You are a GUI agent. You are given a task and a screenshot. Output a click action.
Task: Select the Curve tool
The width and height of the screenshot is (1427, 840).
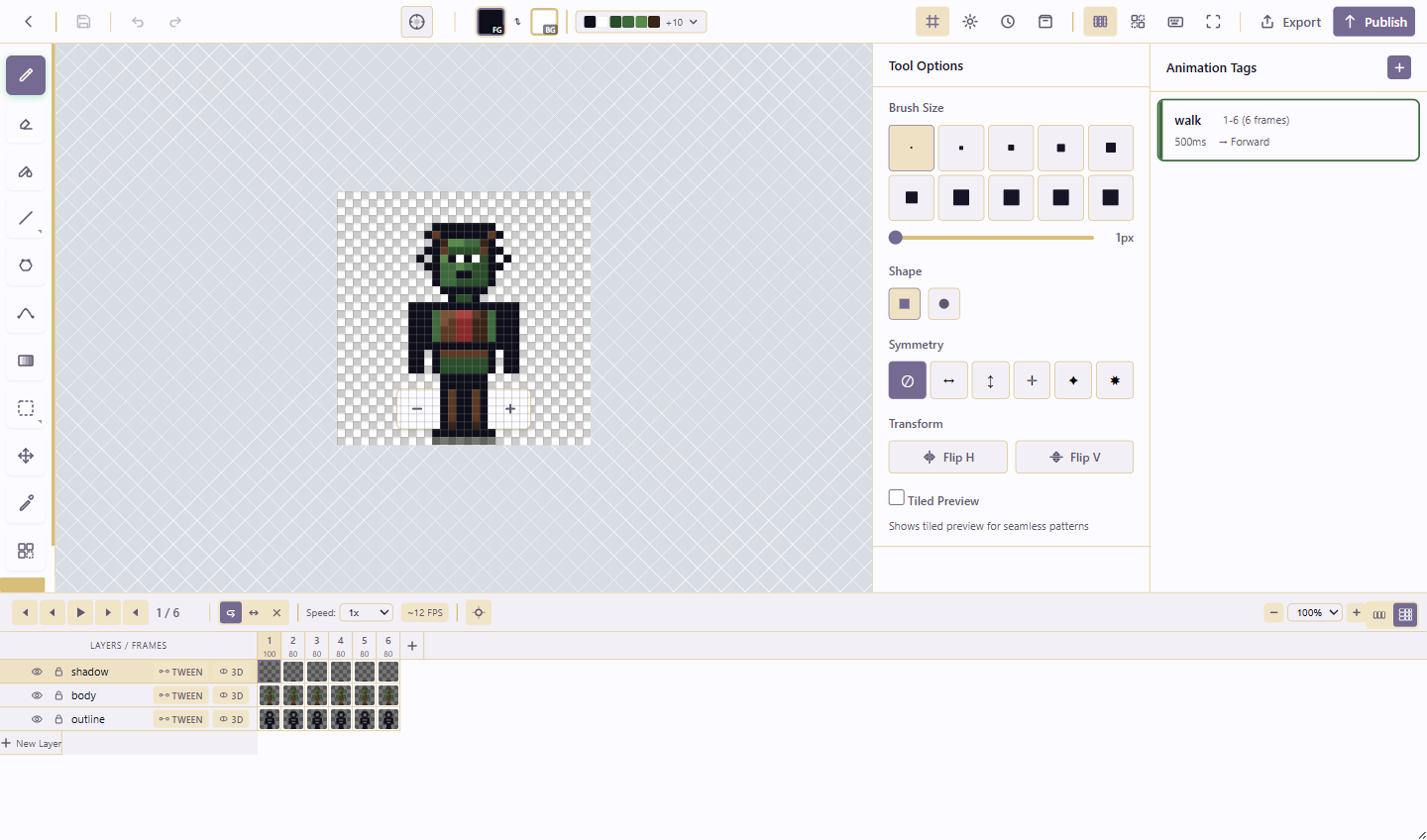pos(26,313)
